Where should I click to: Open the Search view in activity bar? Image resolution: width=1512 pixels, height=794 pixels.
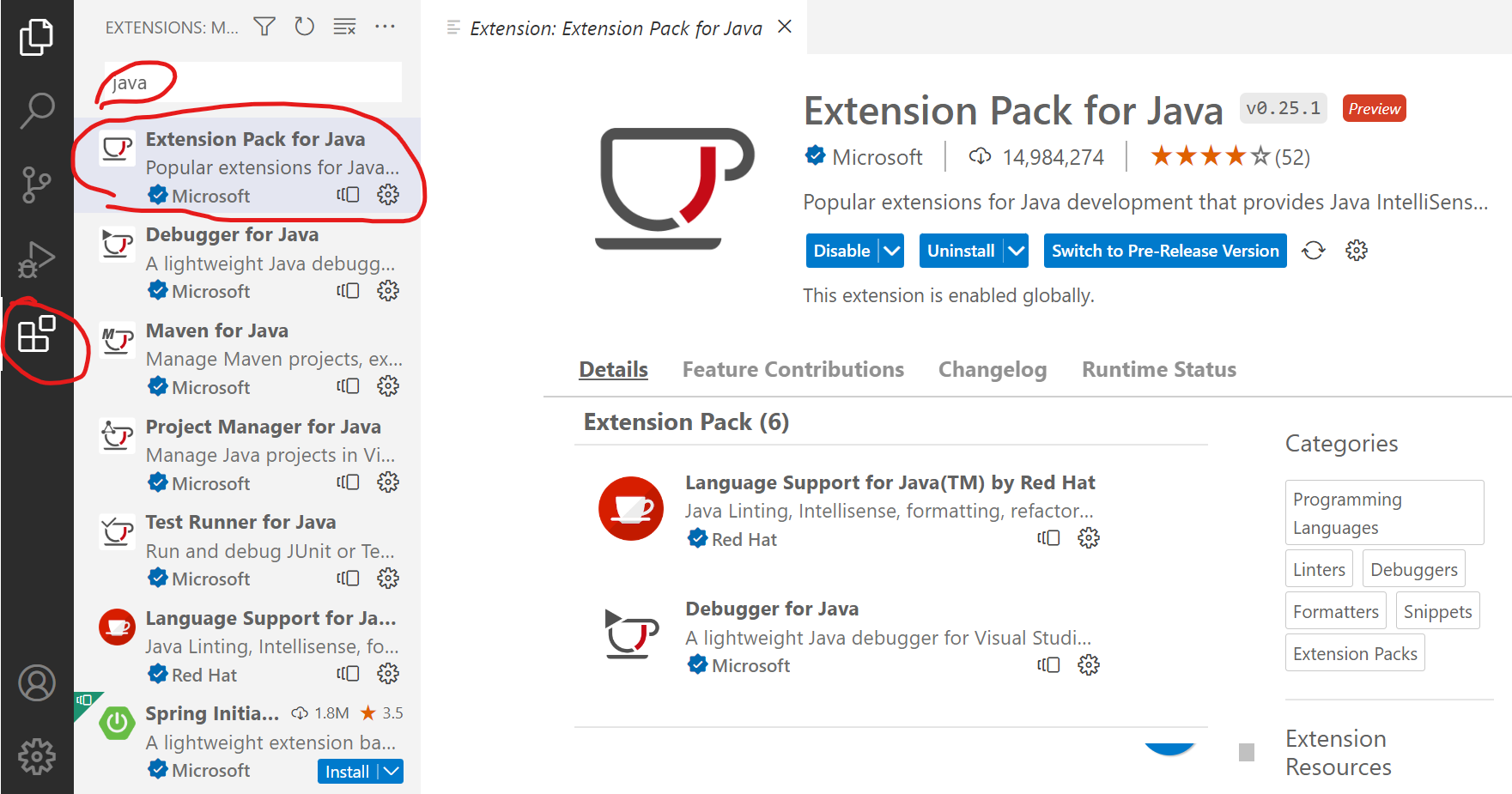(36, 111)
